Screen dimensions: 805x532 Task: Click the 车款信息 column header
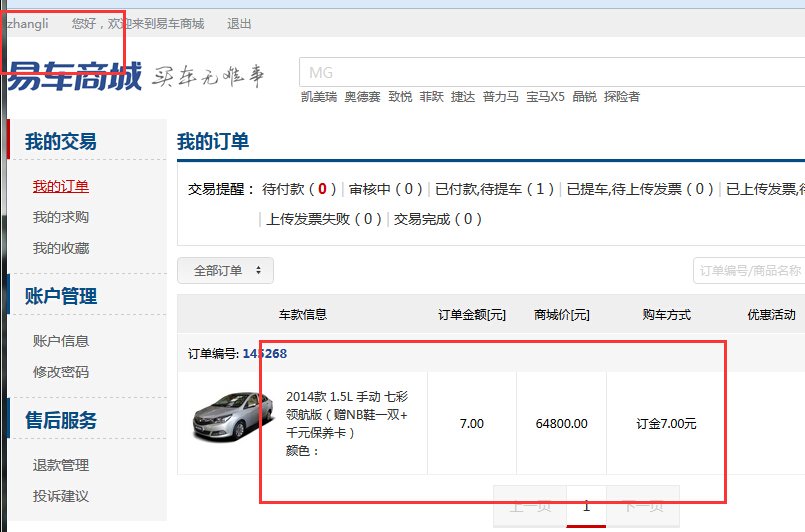coord(302,315)
